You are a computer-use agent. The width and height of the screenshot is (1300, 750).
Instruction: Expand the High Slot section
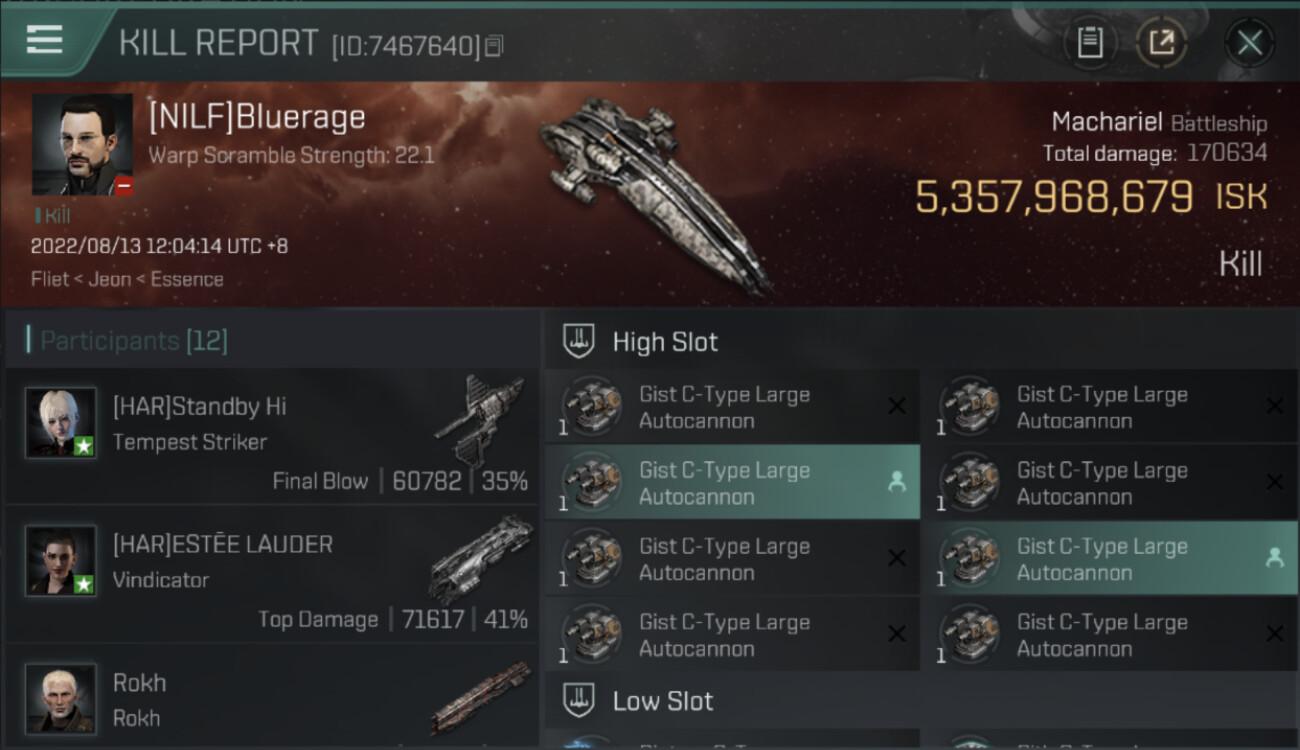665,342
